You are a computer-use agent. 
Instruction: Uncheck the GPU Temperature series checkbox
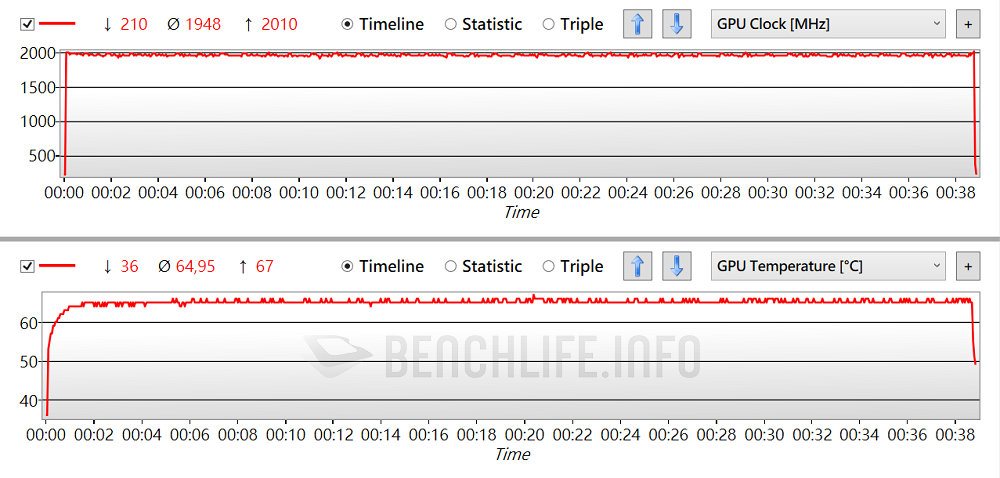pyautogui.click(x=27, y=266)
